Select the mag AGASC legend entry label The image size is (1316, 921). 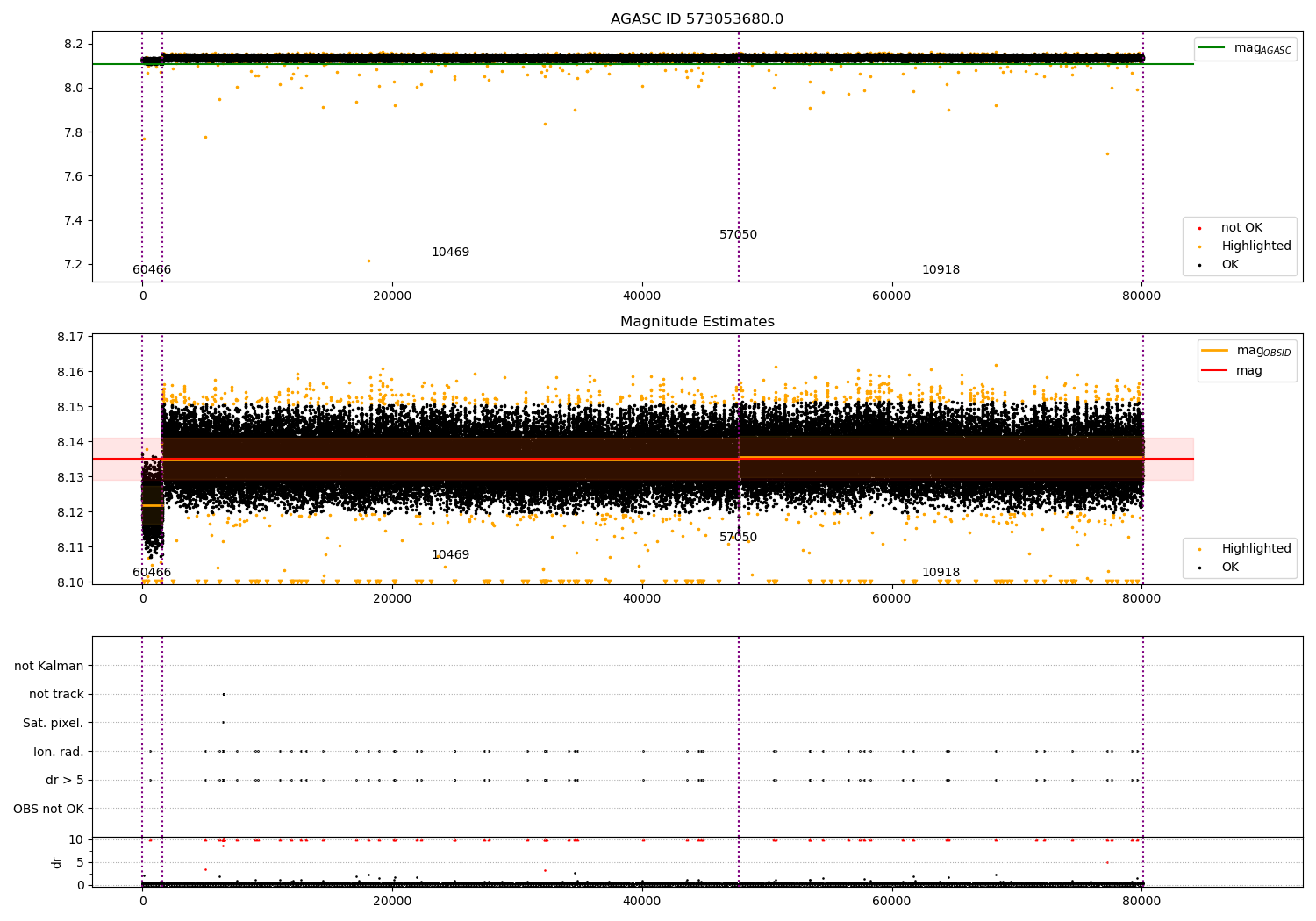click(1262, 48)
